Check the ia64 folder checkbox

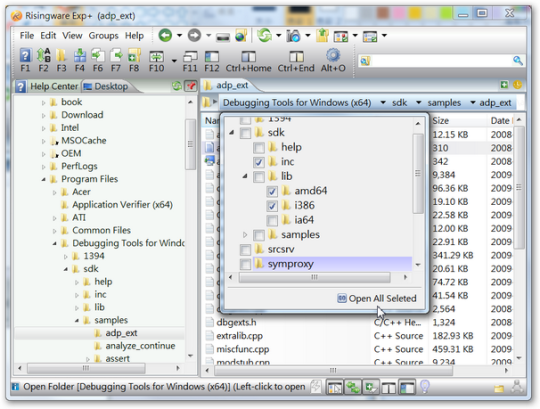tap(272, 220)
